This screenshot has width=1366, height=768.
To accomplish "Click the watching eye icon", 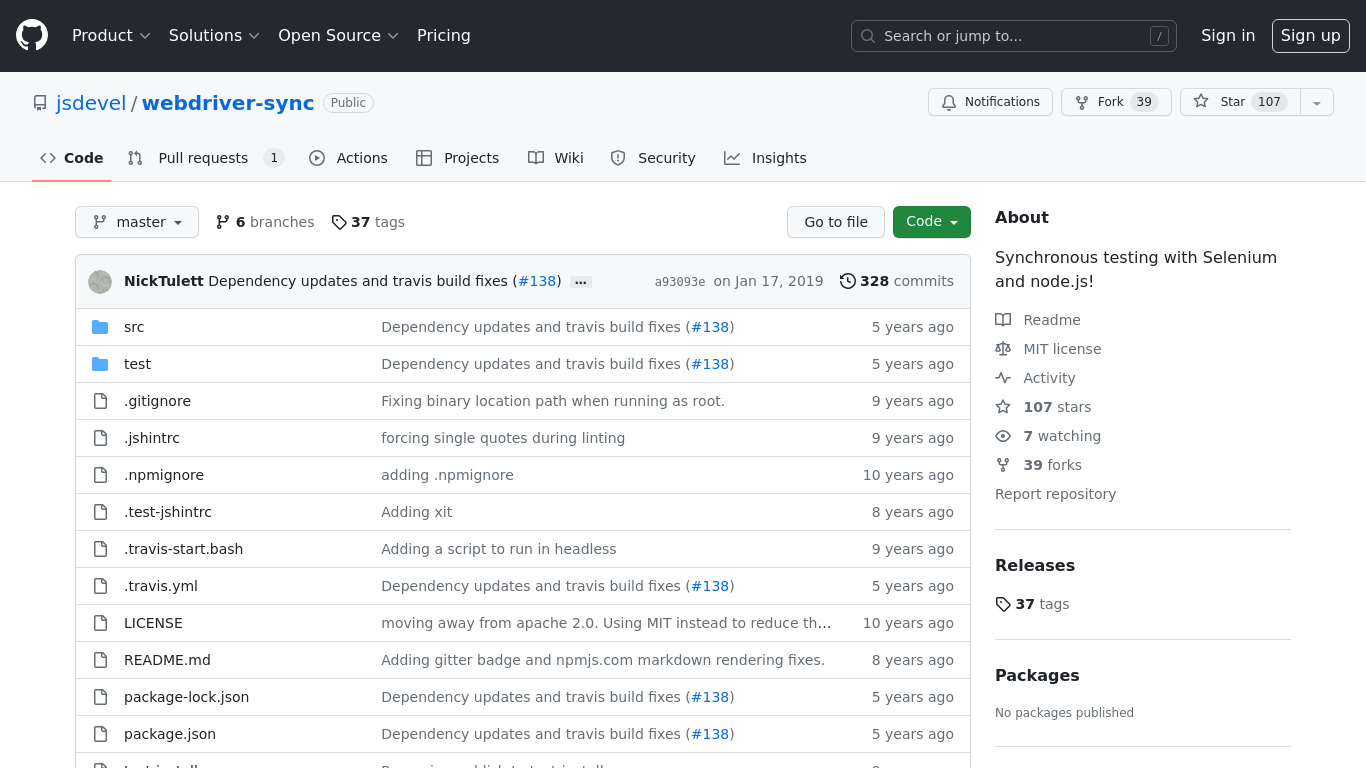I will pyautogui.click(x=1003, y=436).
